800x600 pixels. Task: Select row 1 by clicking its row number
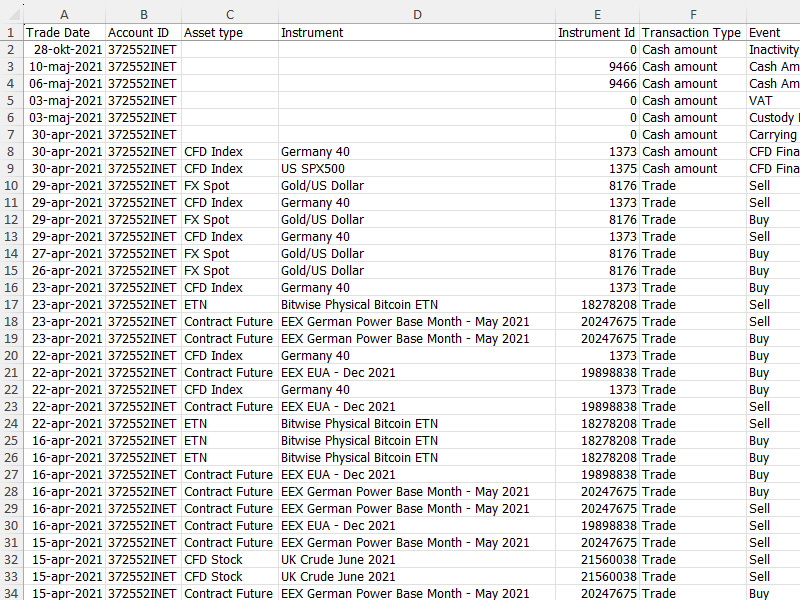point(10,32)
